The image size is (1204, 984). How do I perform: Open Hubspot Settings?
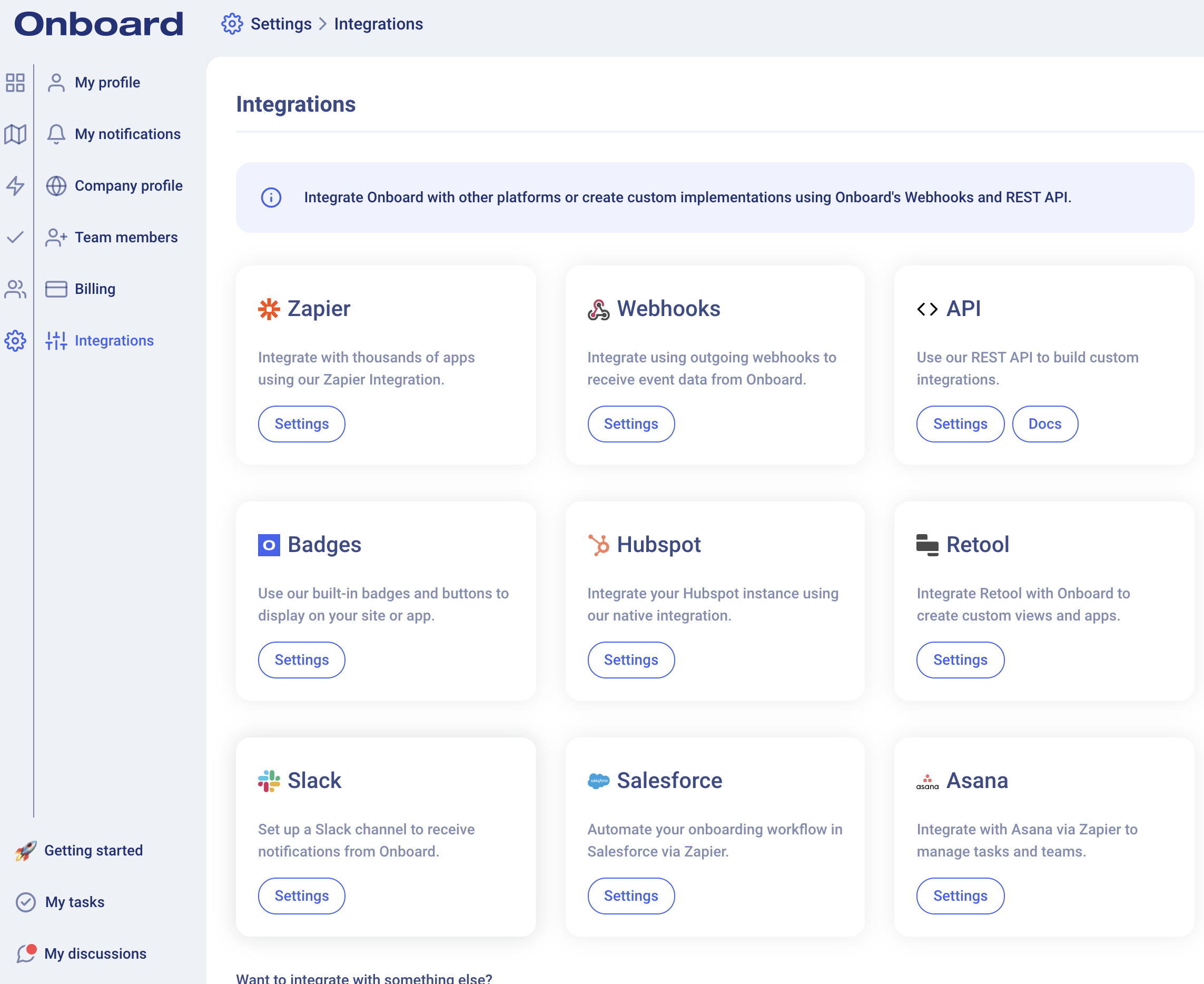pos(630,660)
